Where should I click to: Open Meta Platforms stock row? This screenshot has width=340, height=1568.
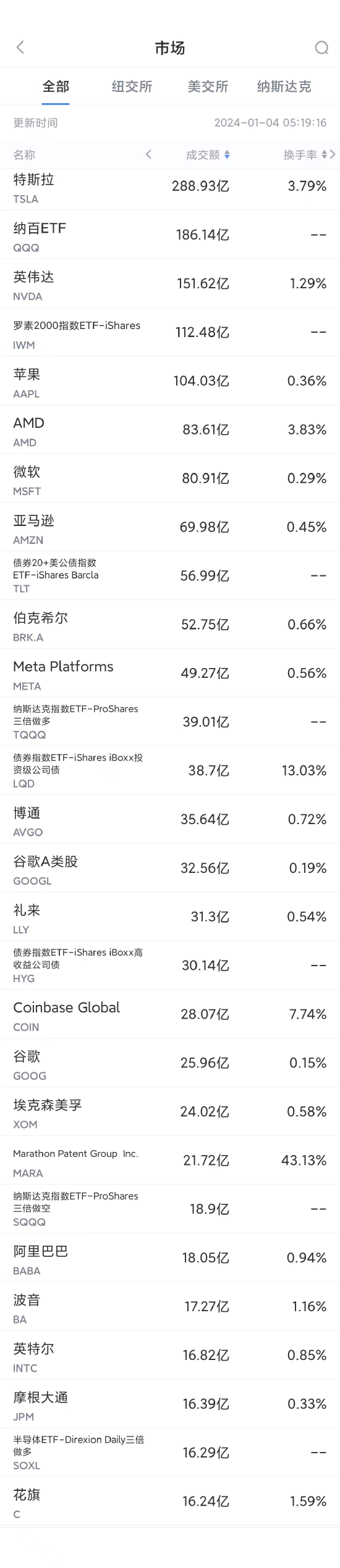click(x=170, y=673)
